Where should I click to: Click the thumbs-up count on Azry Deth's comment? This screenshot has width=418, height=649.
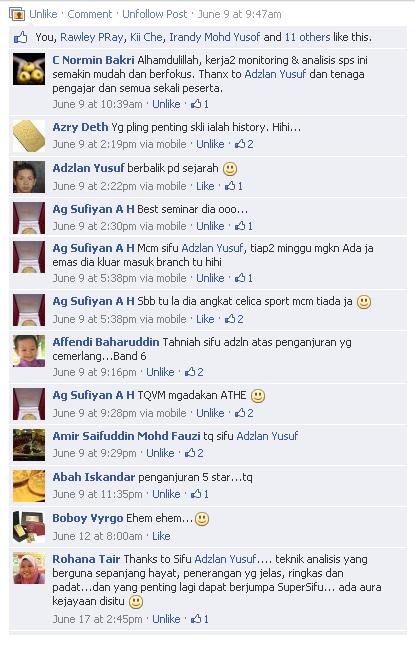244,144
